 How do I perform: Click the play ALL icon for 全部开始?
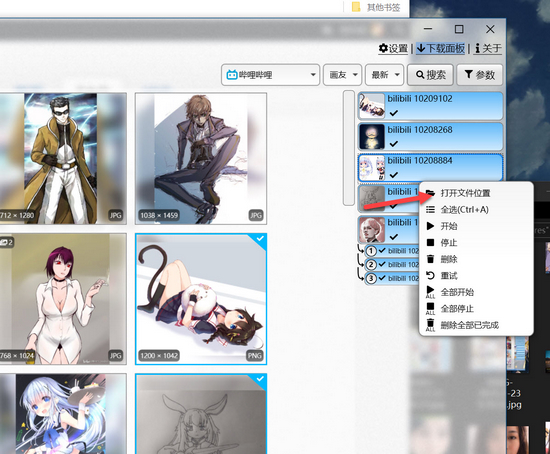coord(430,292)
